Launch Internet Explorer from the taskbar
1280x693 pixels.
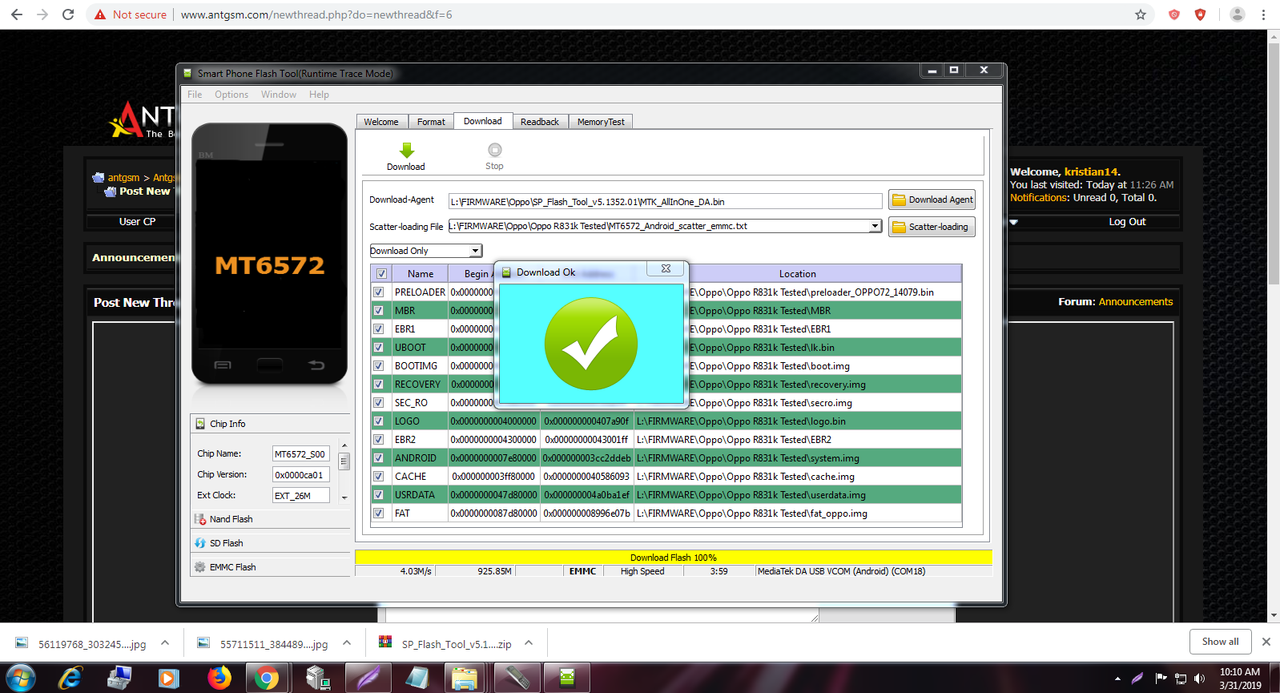tap(70, 677)
